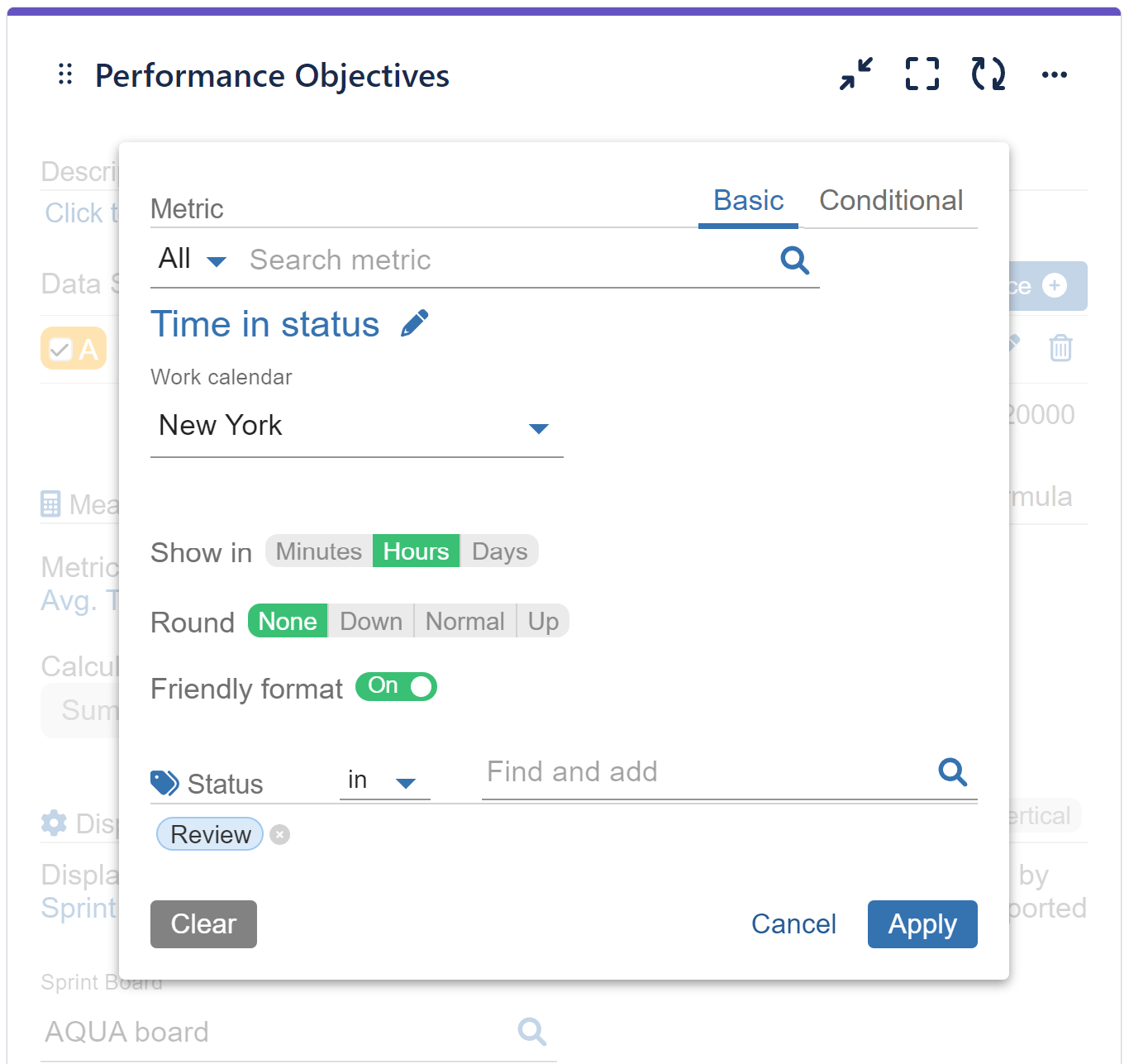Switch to the Conditional tab
The width and height of the screenshot is (1129, 1064).
click(890, 201)
